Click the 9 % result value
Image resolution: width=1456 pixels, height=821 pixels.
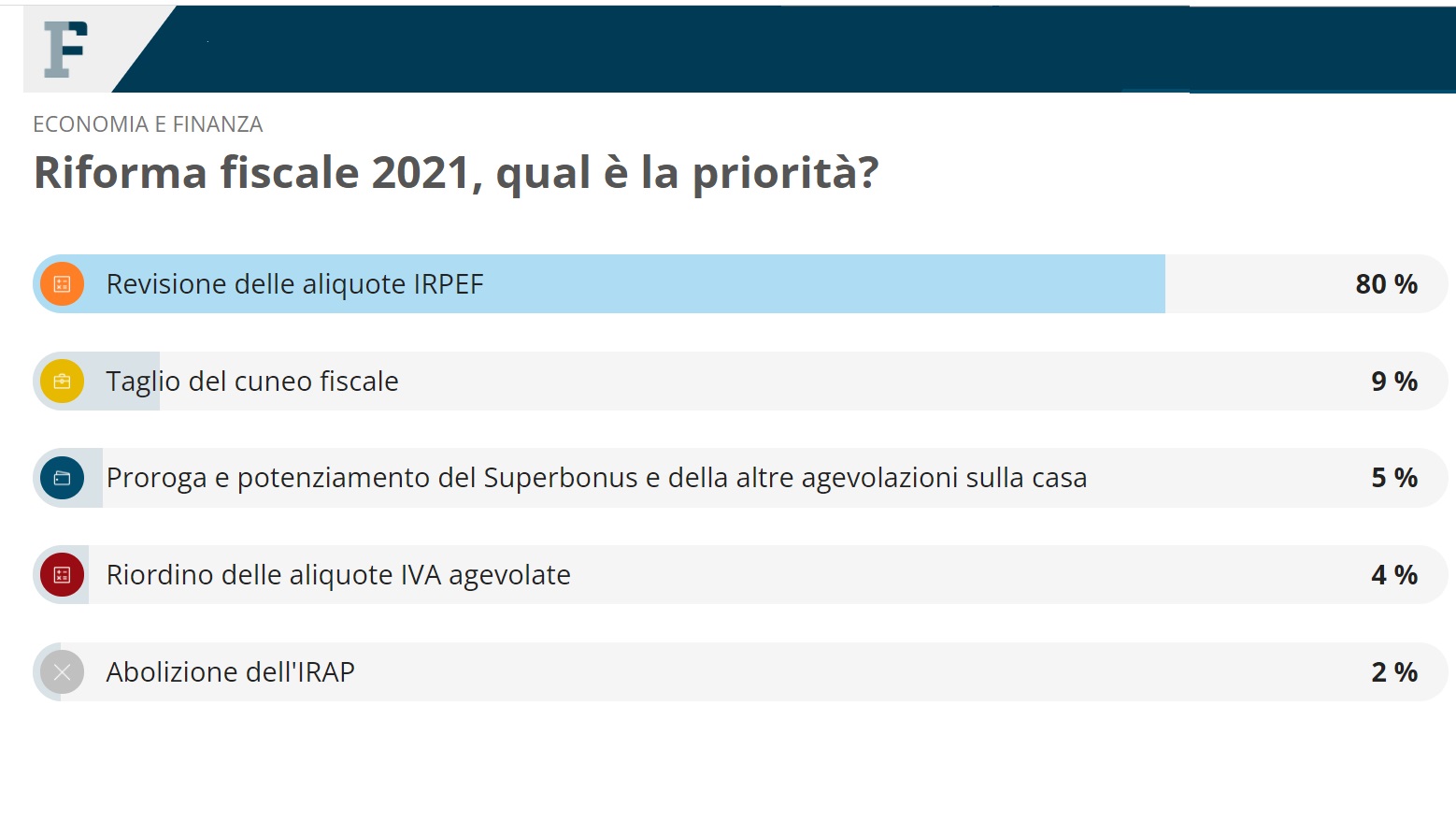tap(1394, 382)
